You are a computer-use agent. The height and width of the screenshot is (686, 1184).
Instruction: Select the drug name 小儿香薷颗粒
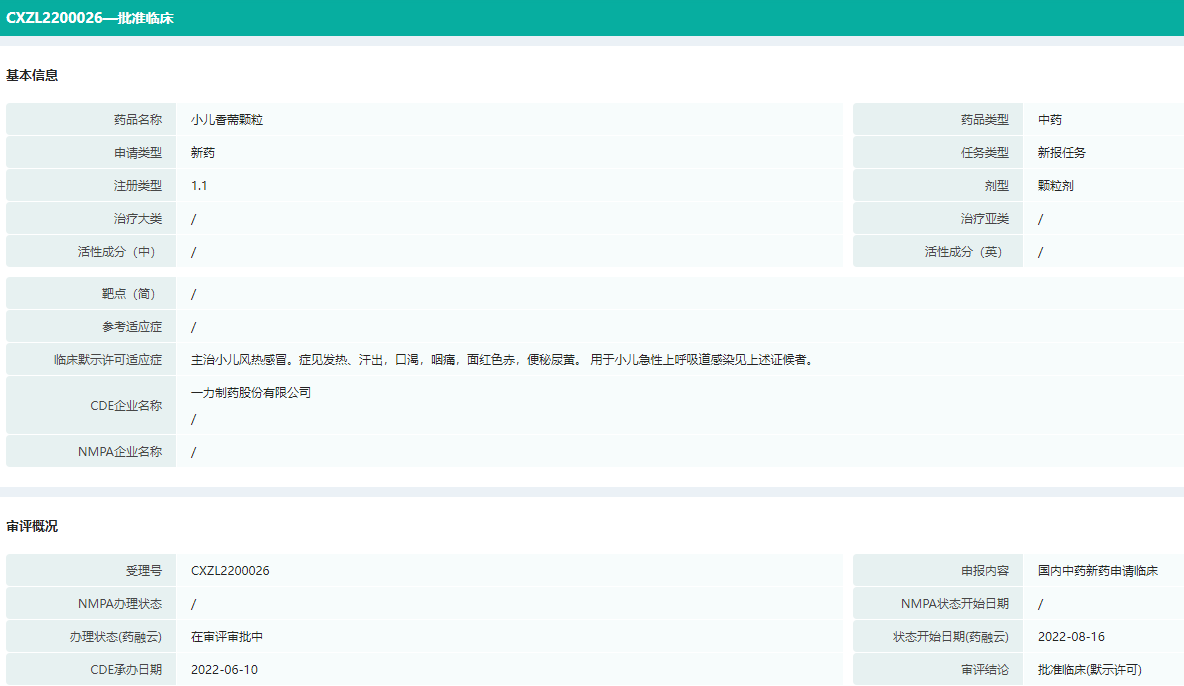point(227,120)
